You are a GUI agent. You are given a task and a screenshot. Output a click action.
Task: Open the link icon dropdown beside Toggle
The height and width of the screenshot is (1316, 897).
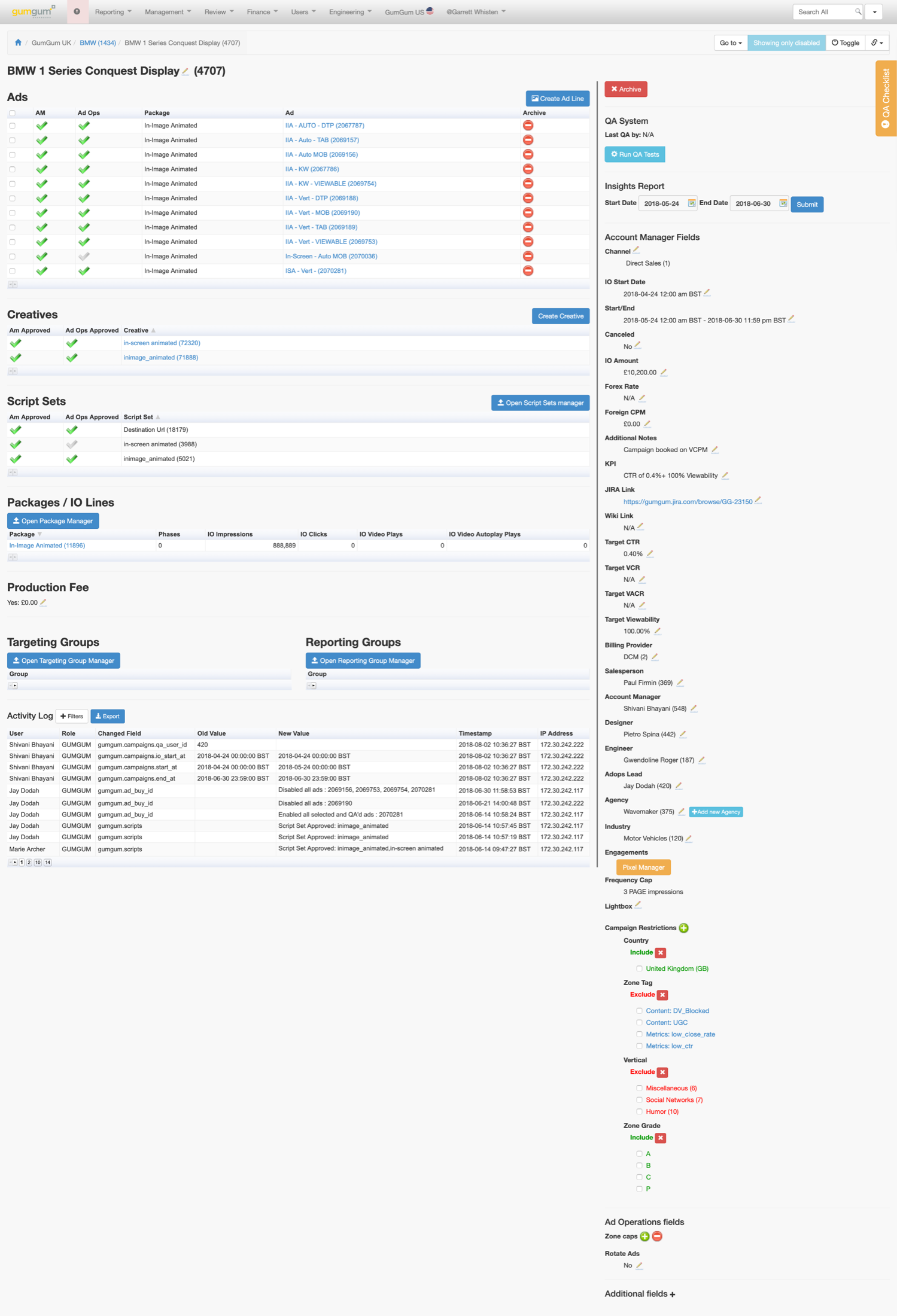click(x=877, y=43)
